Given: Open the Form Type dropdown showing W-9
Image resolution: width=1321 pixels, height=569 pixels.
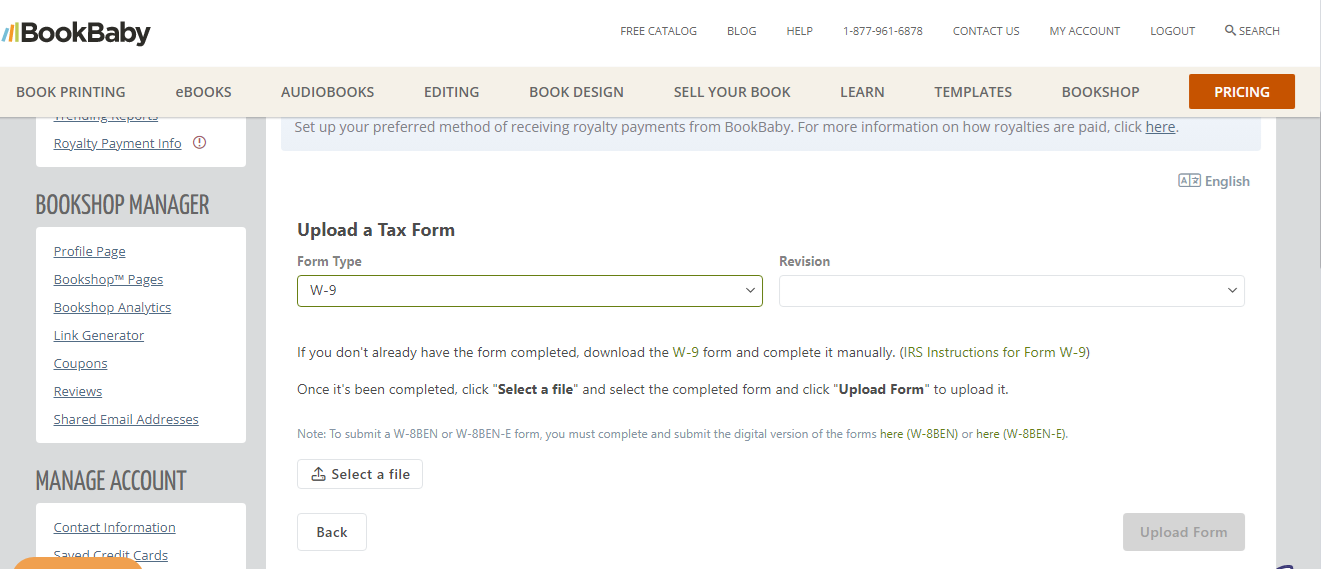Looking at the screenshot, I should pyautogui.click(x=530, y=291).
